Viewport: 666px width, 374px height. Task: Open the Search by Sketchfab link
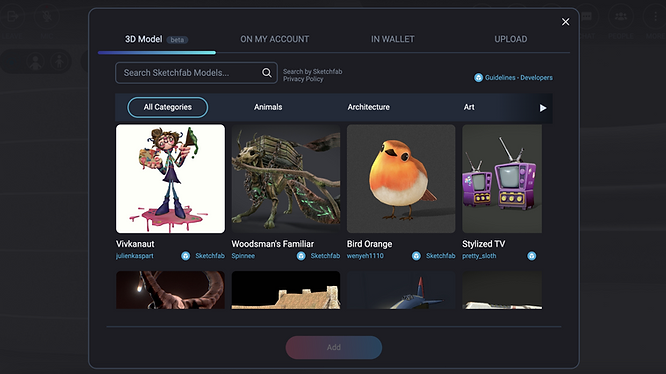pos(313,71)
